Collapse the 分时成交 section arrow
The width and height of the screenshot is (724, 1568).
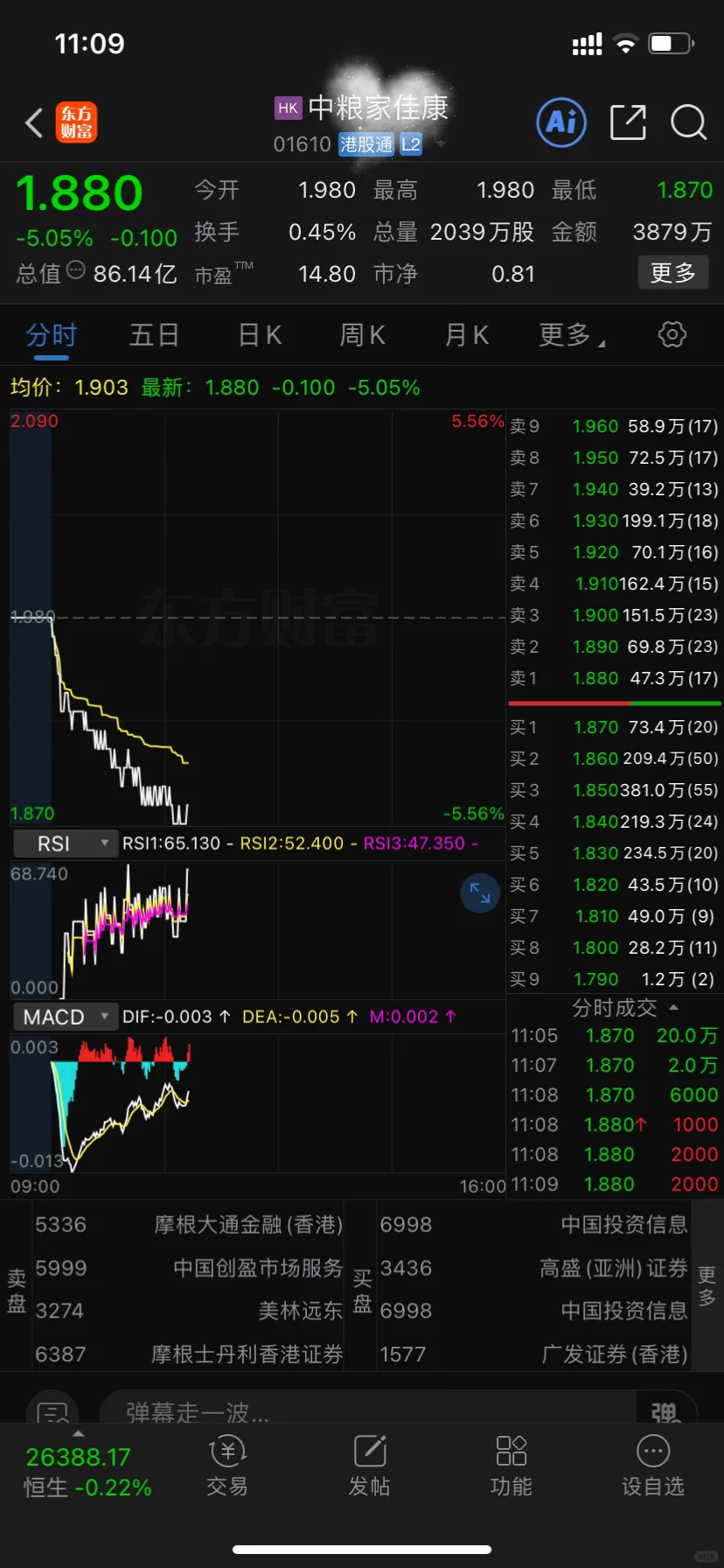673,1008
